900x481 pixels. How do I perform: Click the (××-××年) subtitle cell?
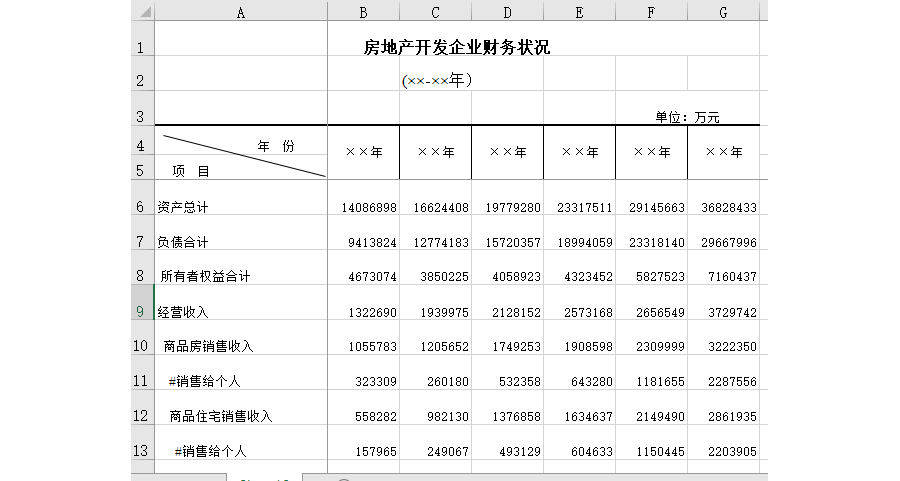click(x=437, y=80)
